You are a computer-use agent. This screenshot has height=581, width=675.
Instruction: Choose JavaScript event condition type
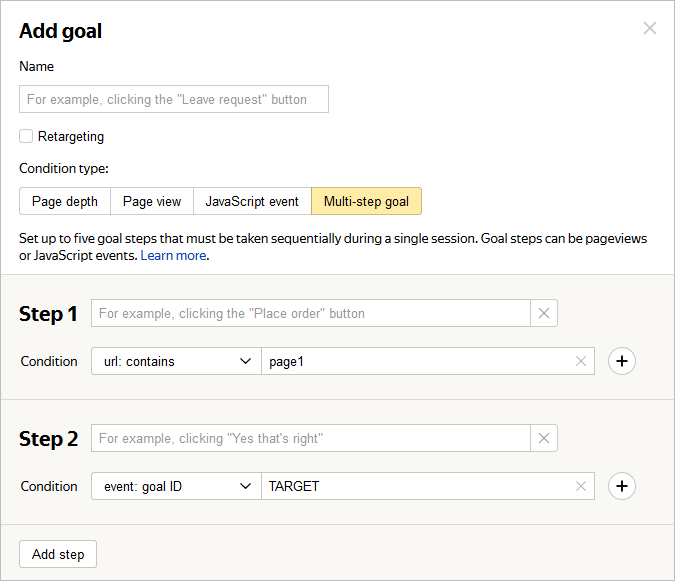252,201
